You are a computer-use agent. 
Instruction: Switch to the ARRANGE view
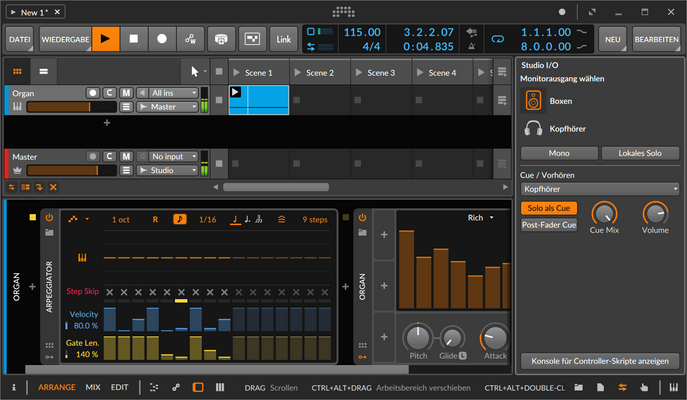tap(57, 387)
